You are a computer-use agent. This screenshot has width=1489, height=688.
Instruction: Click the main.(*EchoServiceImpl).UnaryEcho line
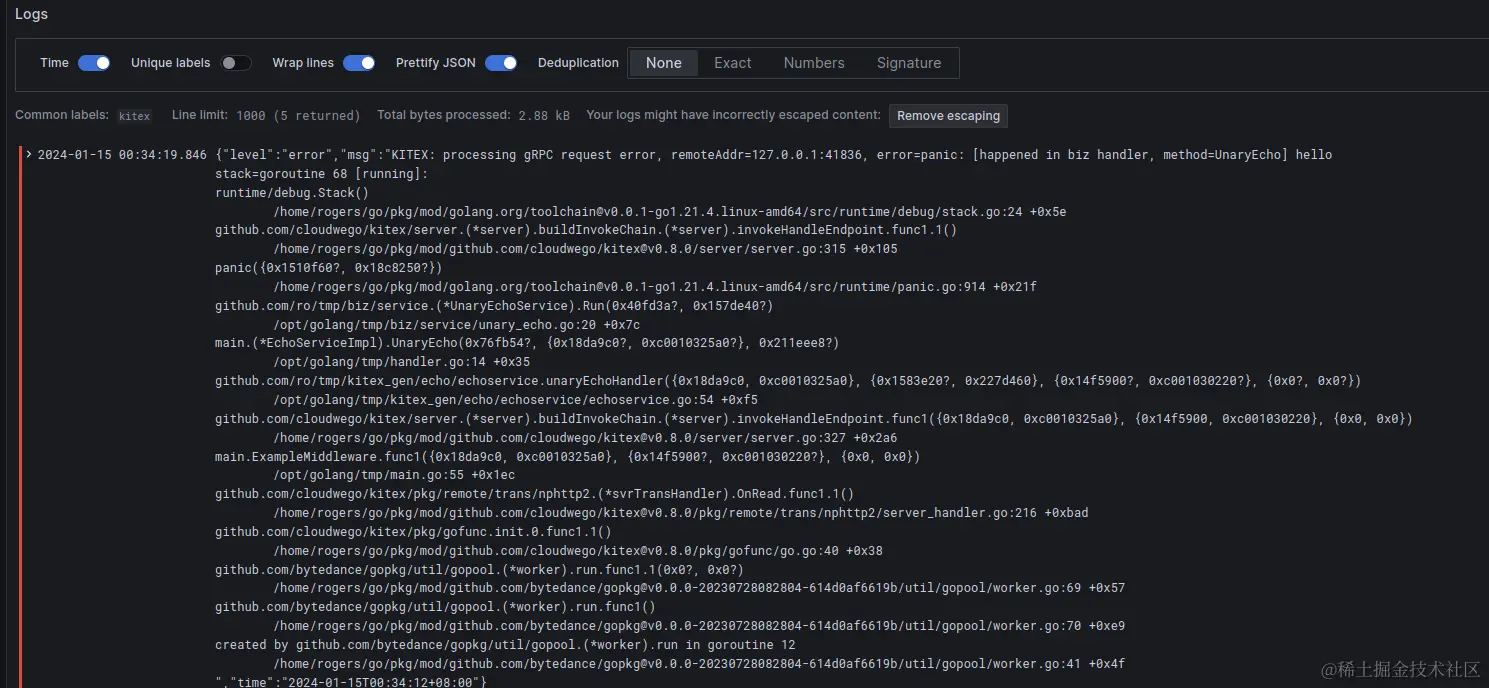click(527, 343)
